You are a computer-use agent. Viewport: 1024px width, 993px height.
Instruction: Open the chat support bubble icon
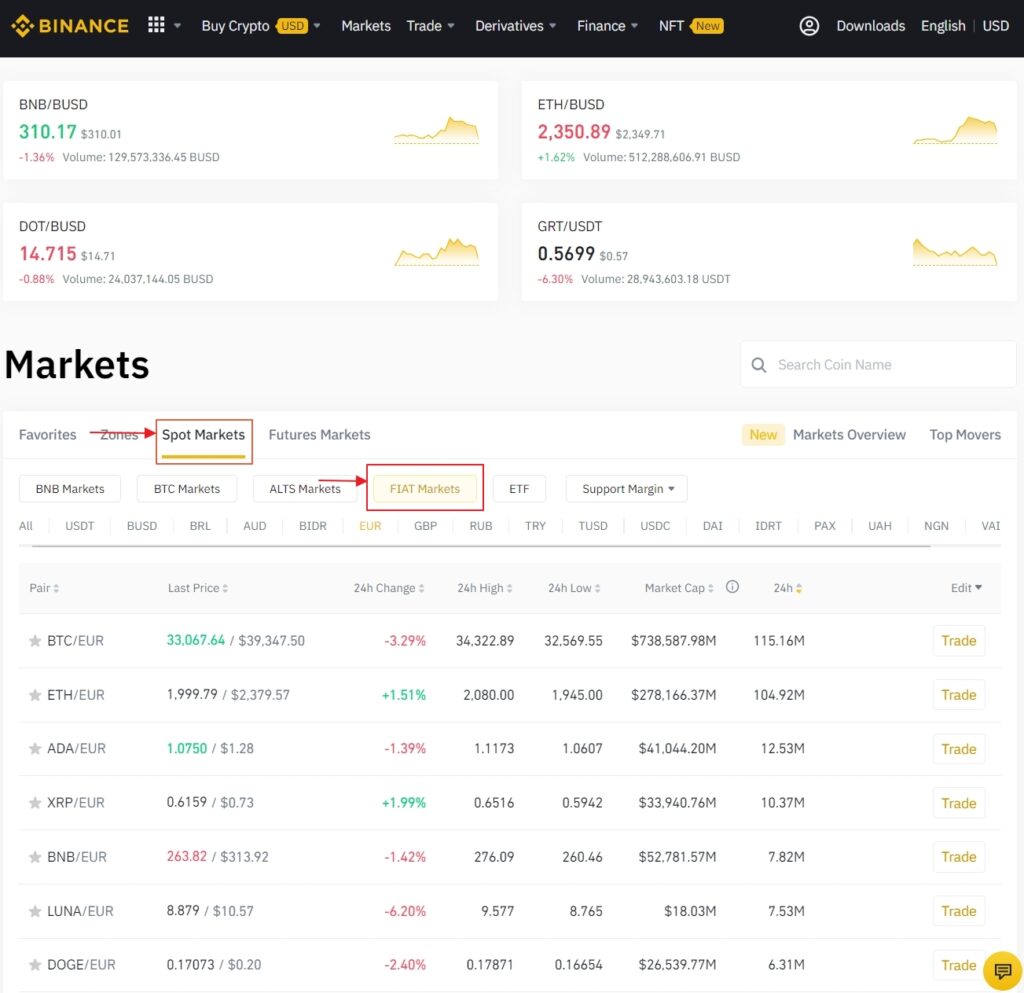pos(1000,970)
